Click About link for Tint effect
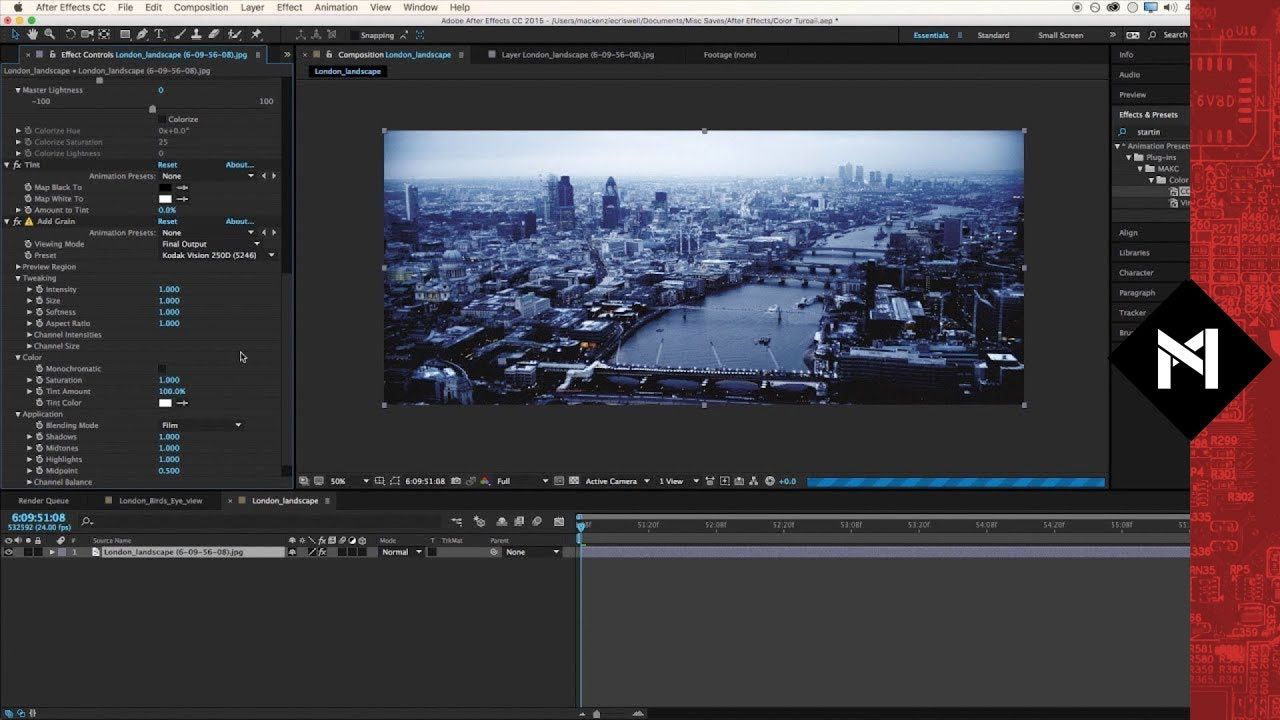 [x=239, y=165]
